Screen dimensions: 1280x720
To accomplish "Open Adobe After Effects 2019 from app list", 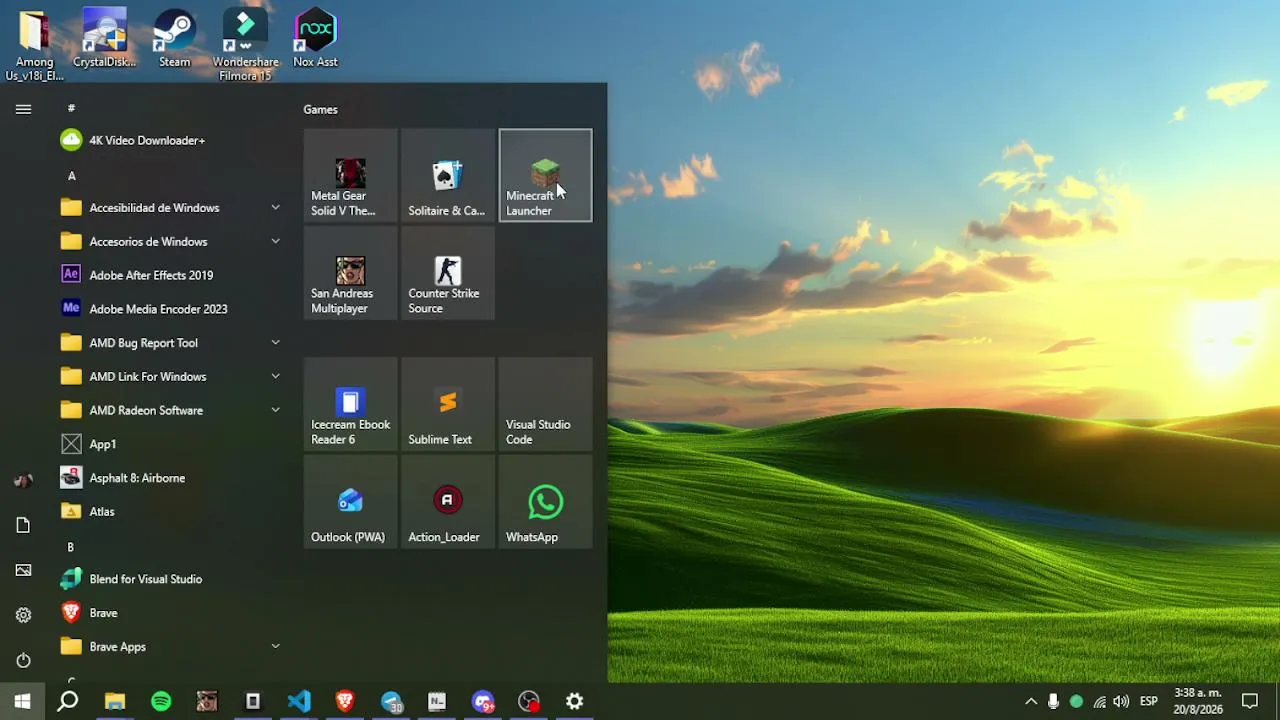I will 171,276.
